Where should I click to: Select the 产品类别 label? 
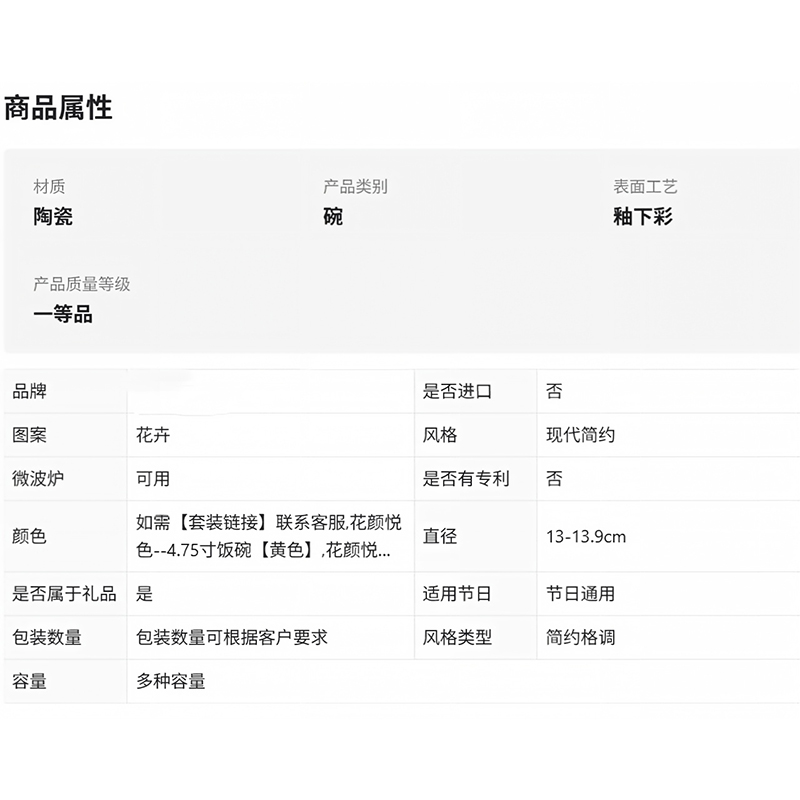point(356,187)
